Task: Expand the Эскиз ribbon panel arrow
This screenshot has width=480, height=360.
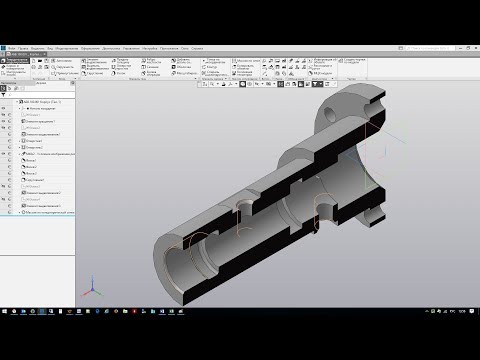Action: (75, 79)
